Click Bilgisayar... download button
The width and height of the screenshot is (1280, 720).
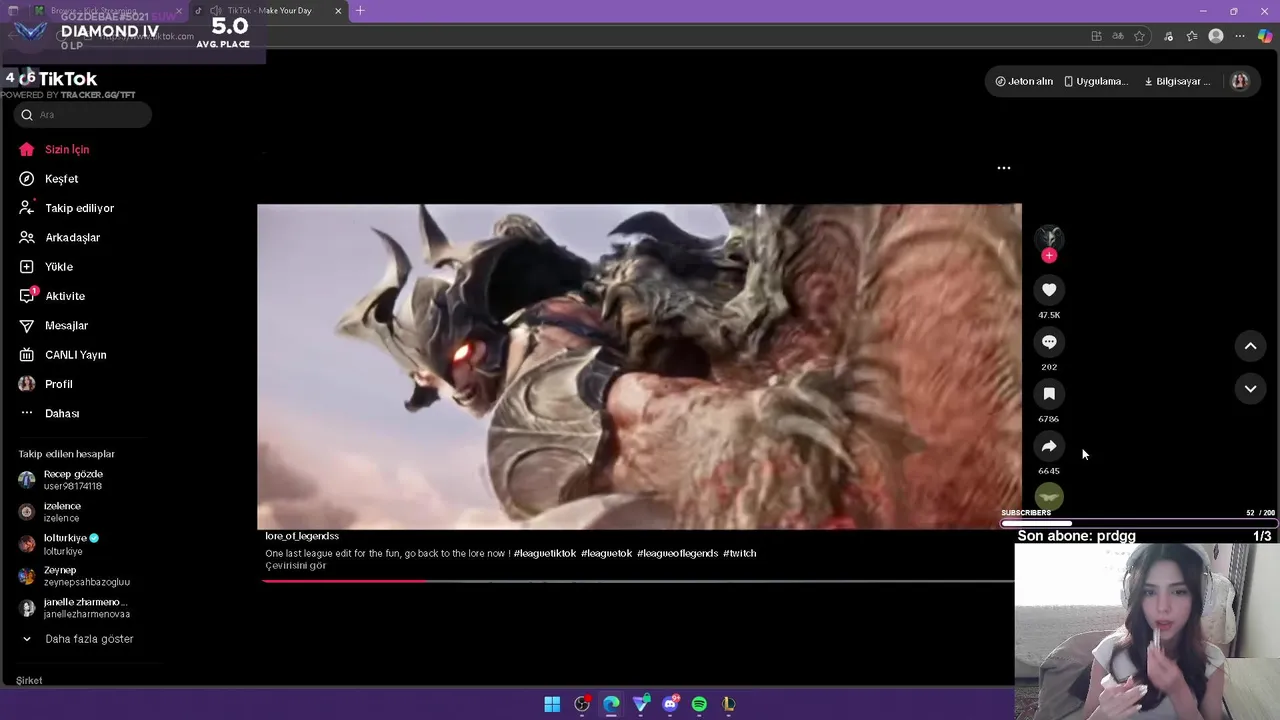[x=1177, y=81]
